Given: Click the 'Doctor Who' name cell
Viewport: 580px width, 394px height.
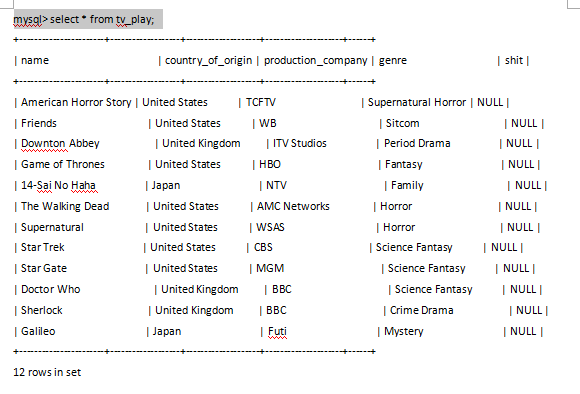Looking at the screenshot, I should [51, 289].
